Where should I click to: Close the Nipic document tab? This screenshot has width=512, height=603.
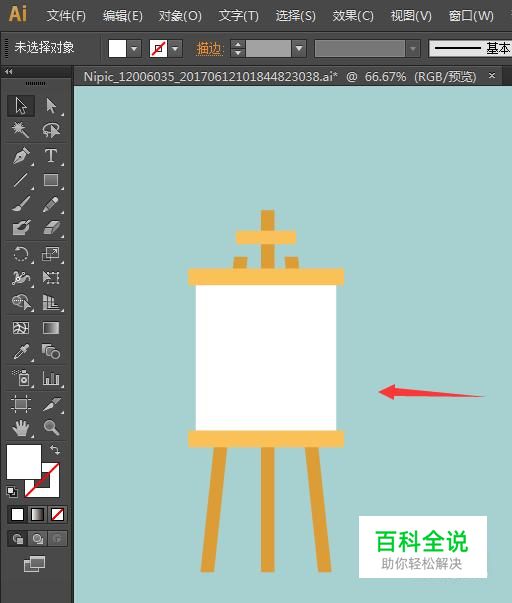click(x=492, y=75)
